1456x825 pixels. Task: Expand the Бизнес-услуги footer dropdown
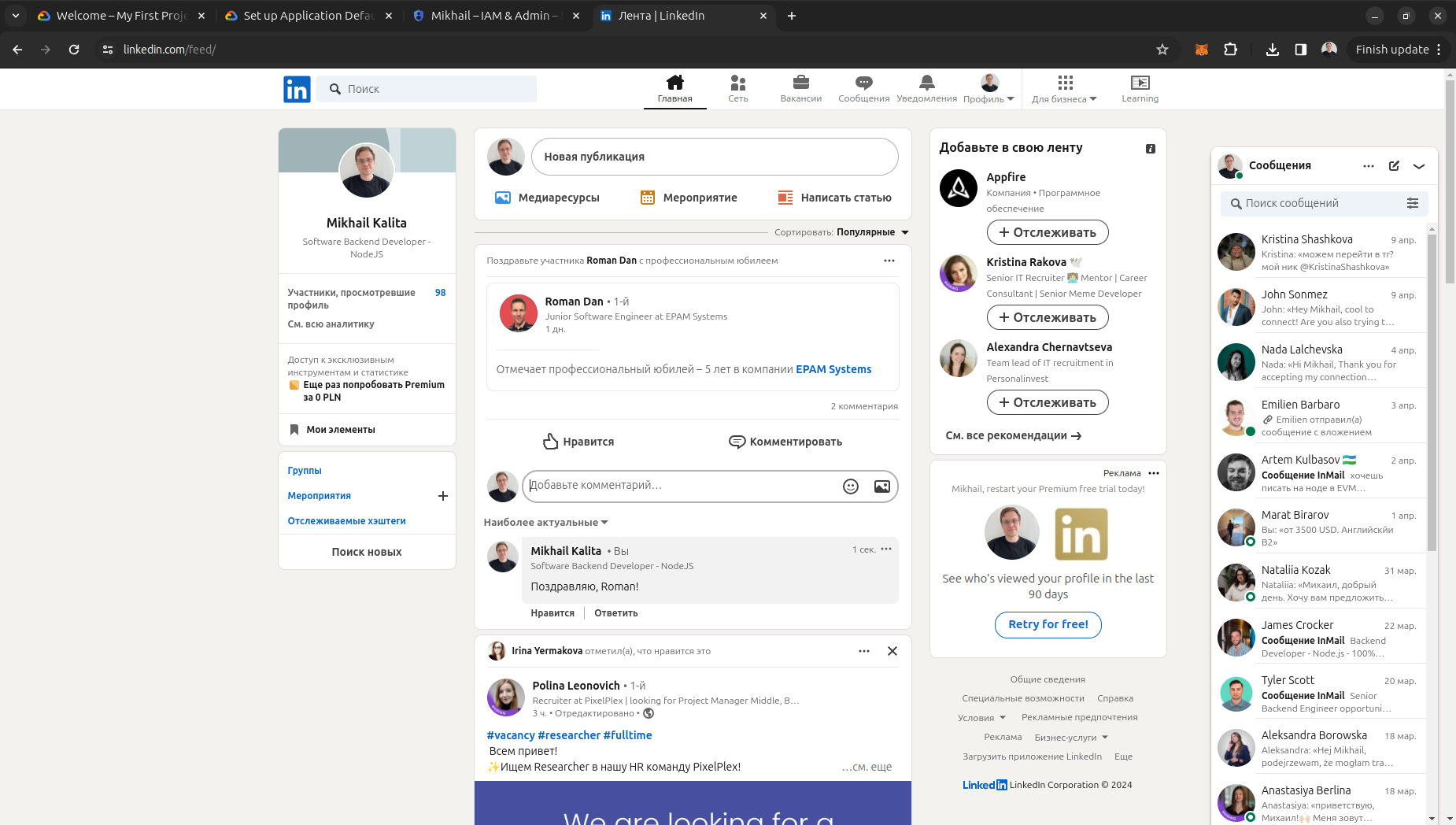tap(1071, 738)
